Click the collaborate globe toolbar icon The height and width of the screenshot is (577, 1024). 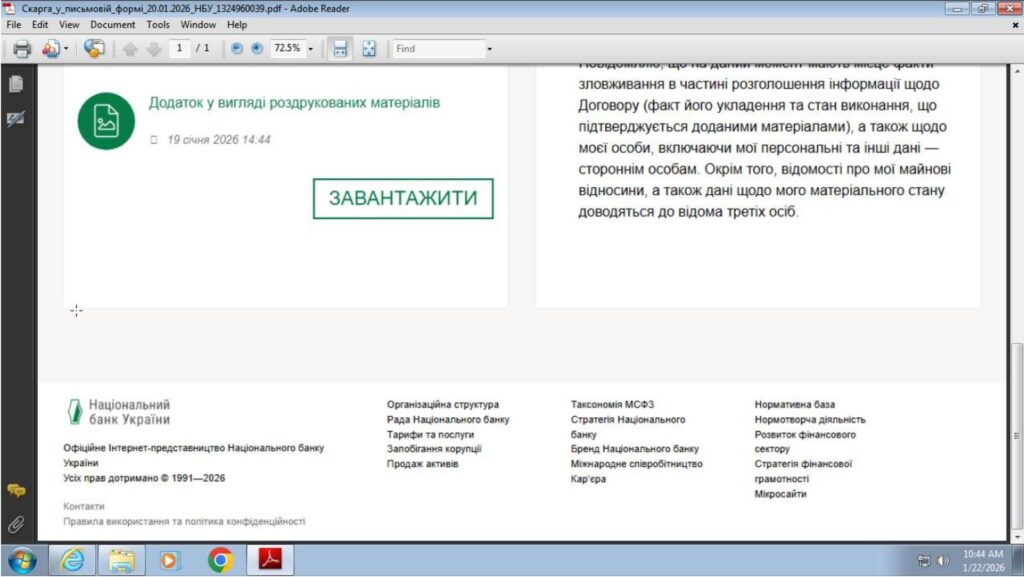point(94,48)
